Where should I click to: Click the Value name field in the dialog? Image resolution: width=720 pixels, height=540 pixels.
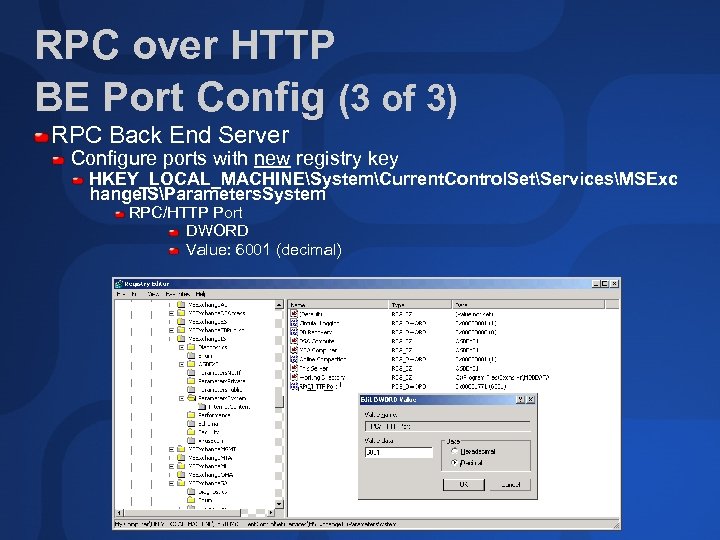447,426
